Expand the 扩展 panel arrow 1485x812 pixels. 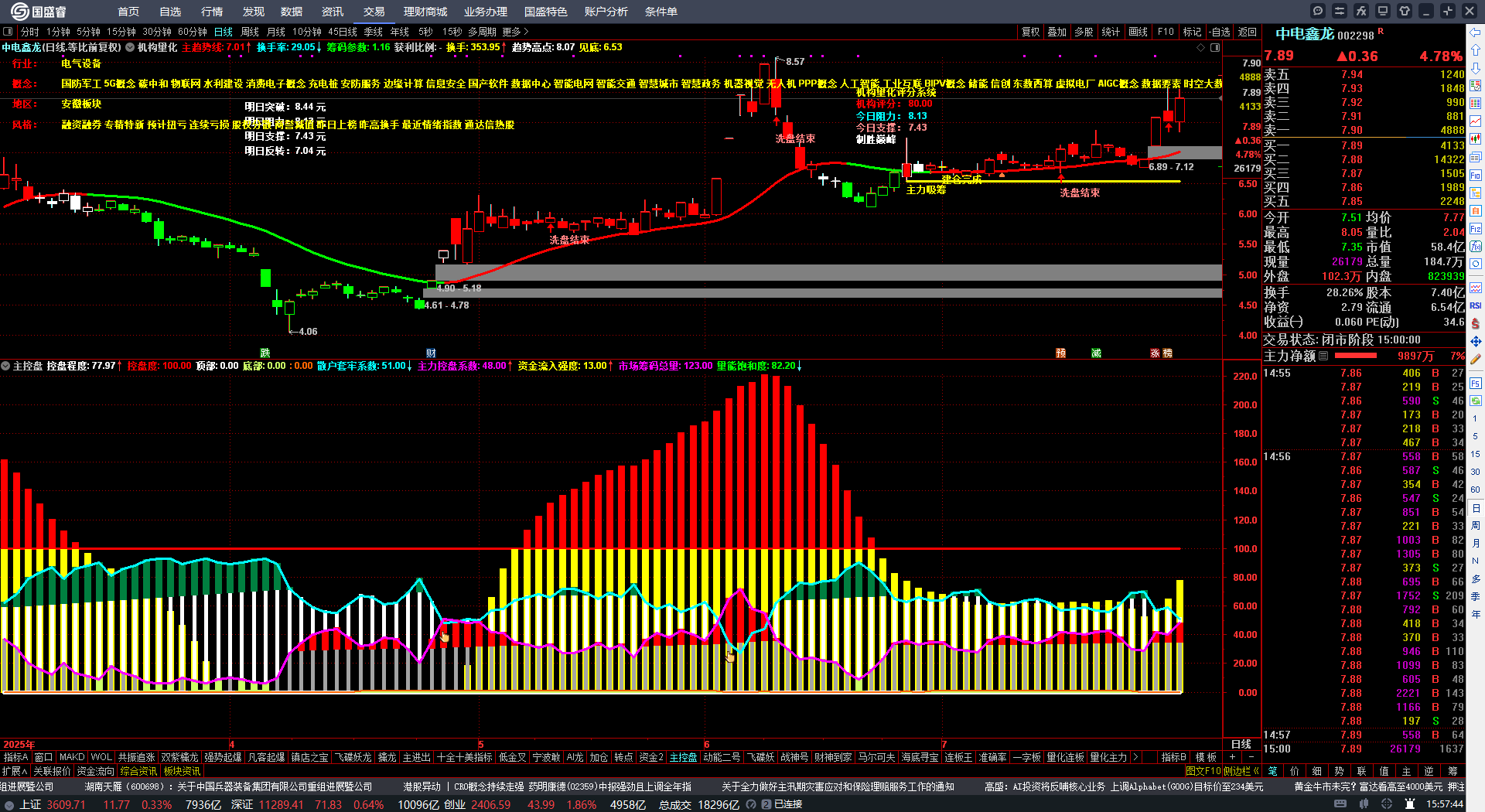point(15,771)
